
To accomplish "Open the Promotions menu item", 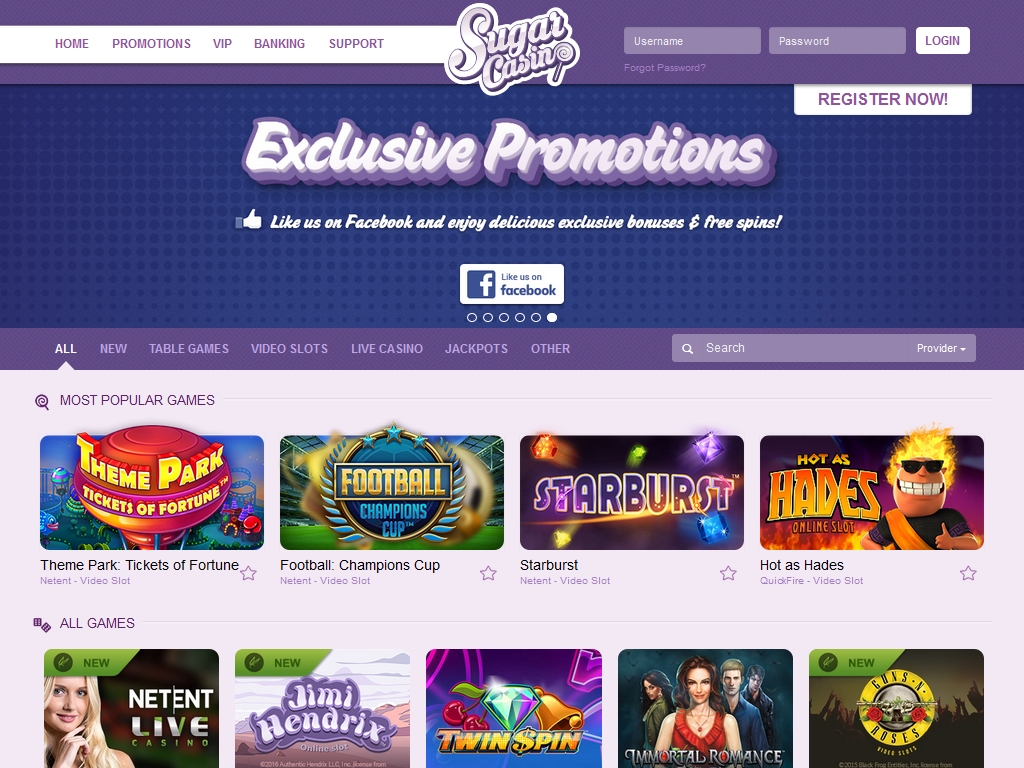I will (152, 44).
